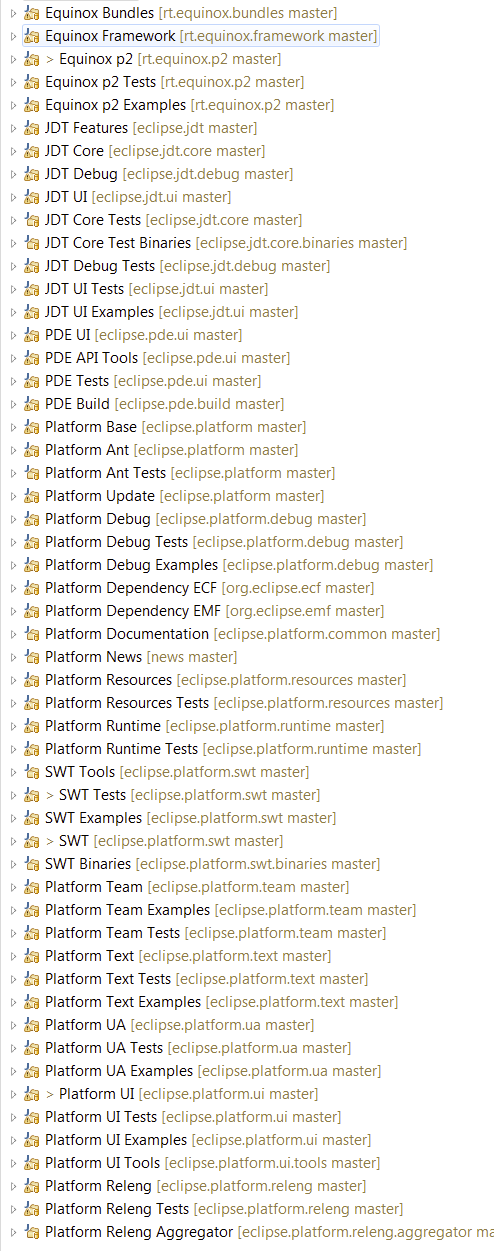The width and height of the screenshot is (494, 1251).
Task: Expand the JDT UI tree node
Action: pyautogui.click(x=12, y=197)
